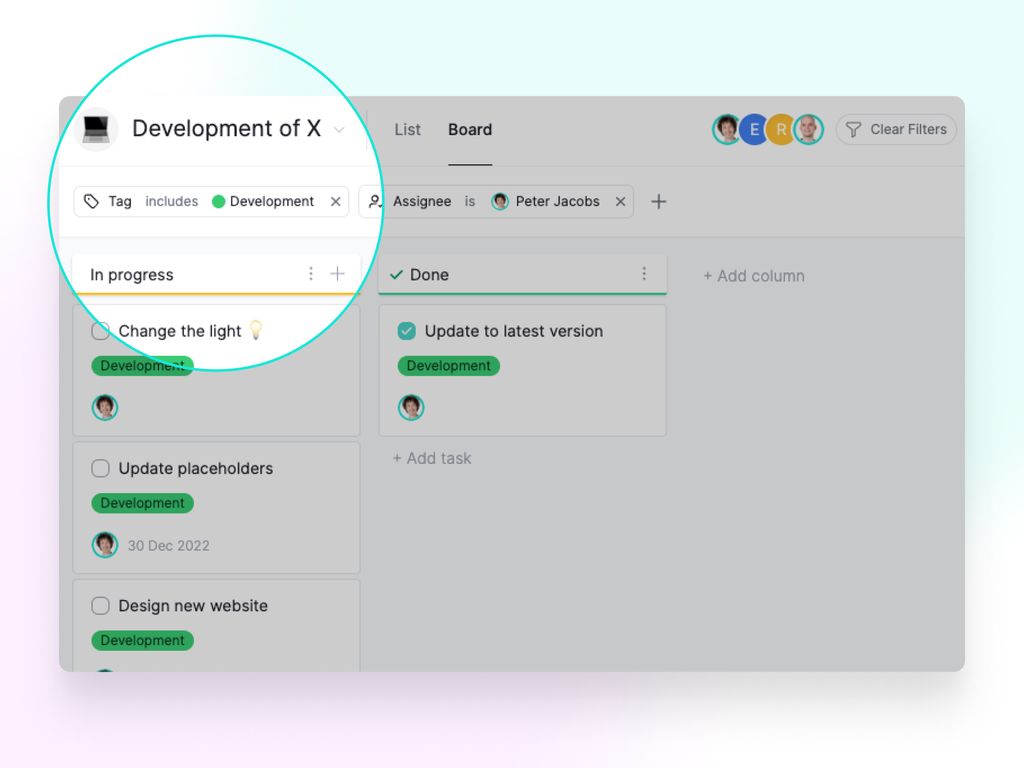Open the bald man member avatar
The height and width of the screenshot is (768, 1024).
coord(808,129)
